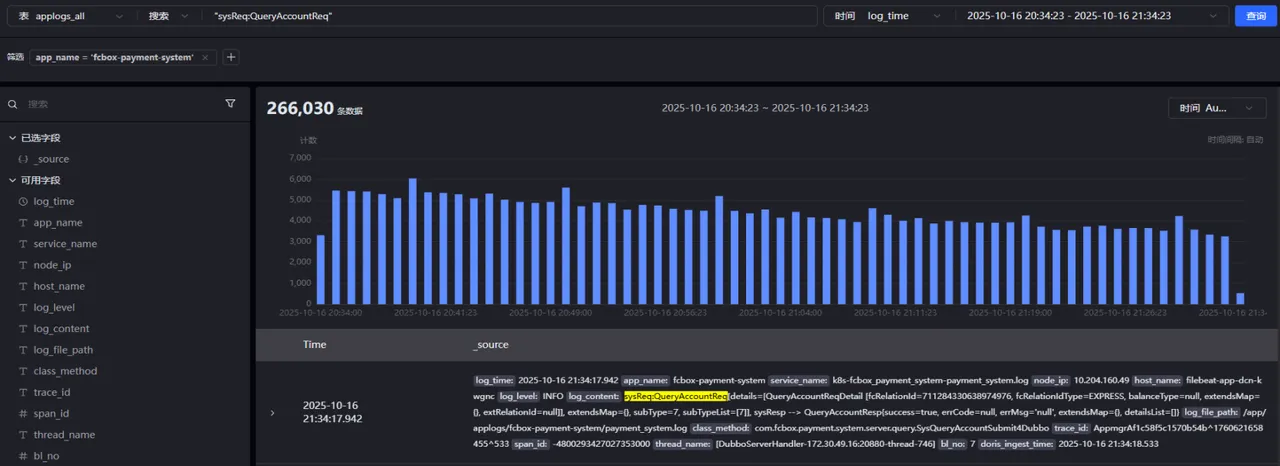Expand the log row dated 21:34:17.942
Viewport: 1280px width, 466px height.
tap(273, 412)
